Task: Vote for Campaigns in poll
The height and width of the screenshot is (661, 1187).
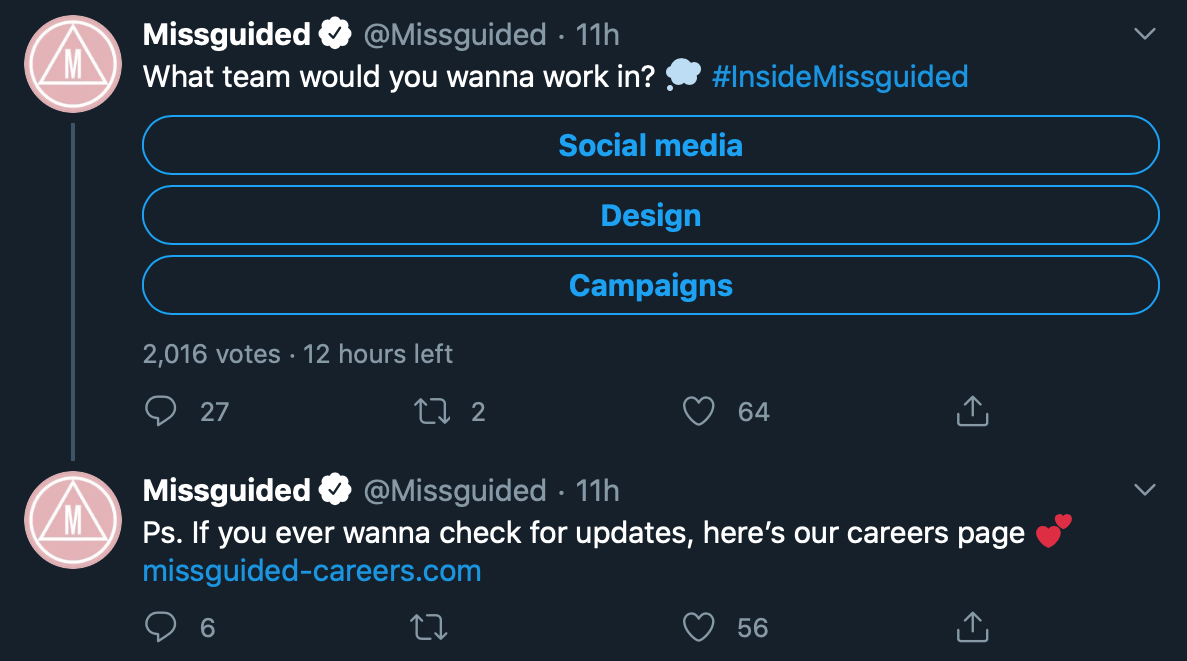Action: pos(650,285)
